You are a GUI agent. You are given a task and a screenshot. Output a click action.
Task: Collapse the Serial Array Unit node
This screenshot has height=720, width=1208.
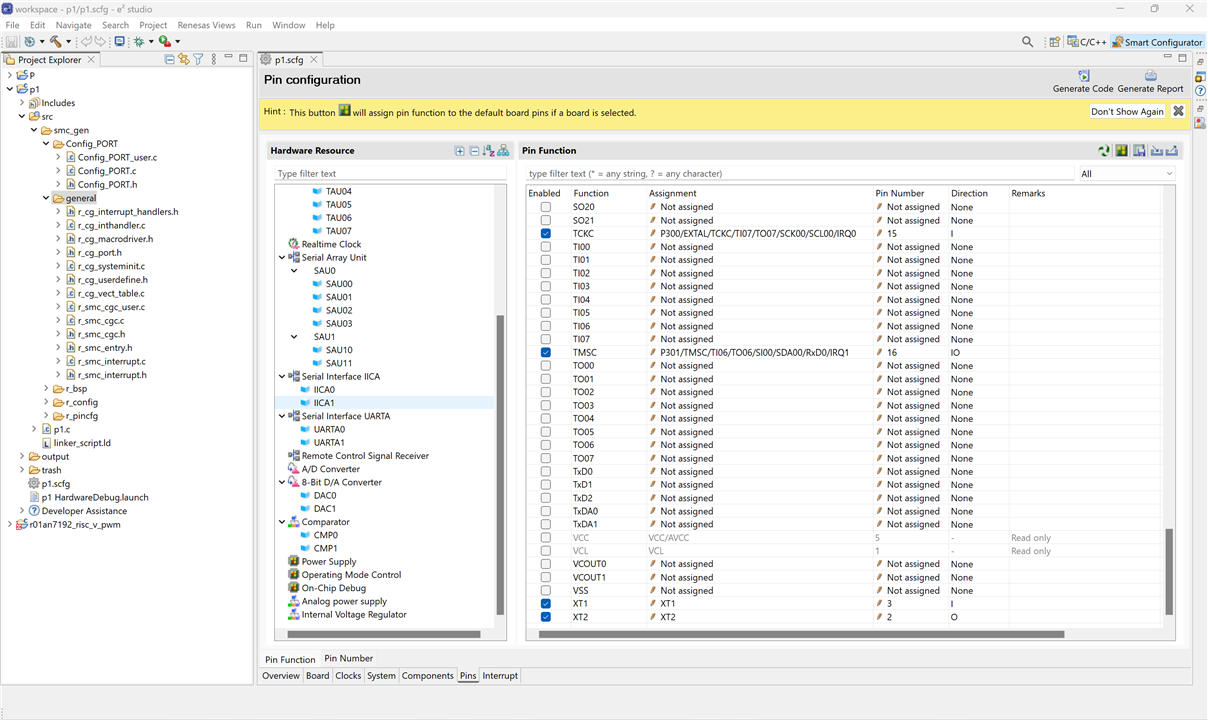(282, 258)
